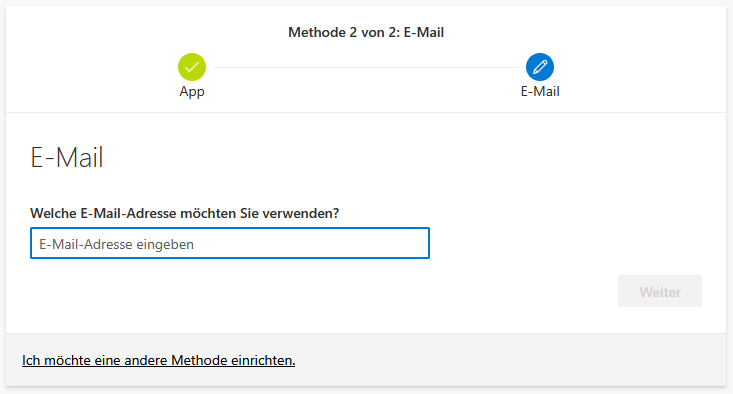Image resolution: width=733 pixels, height=394 pixels.
Task: Select the "E-Mail" step label under pencil
Action: [540, 91]
